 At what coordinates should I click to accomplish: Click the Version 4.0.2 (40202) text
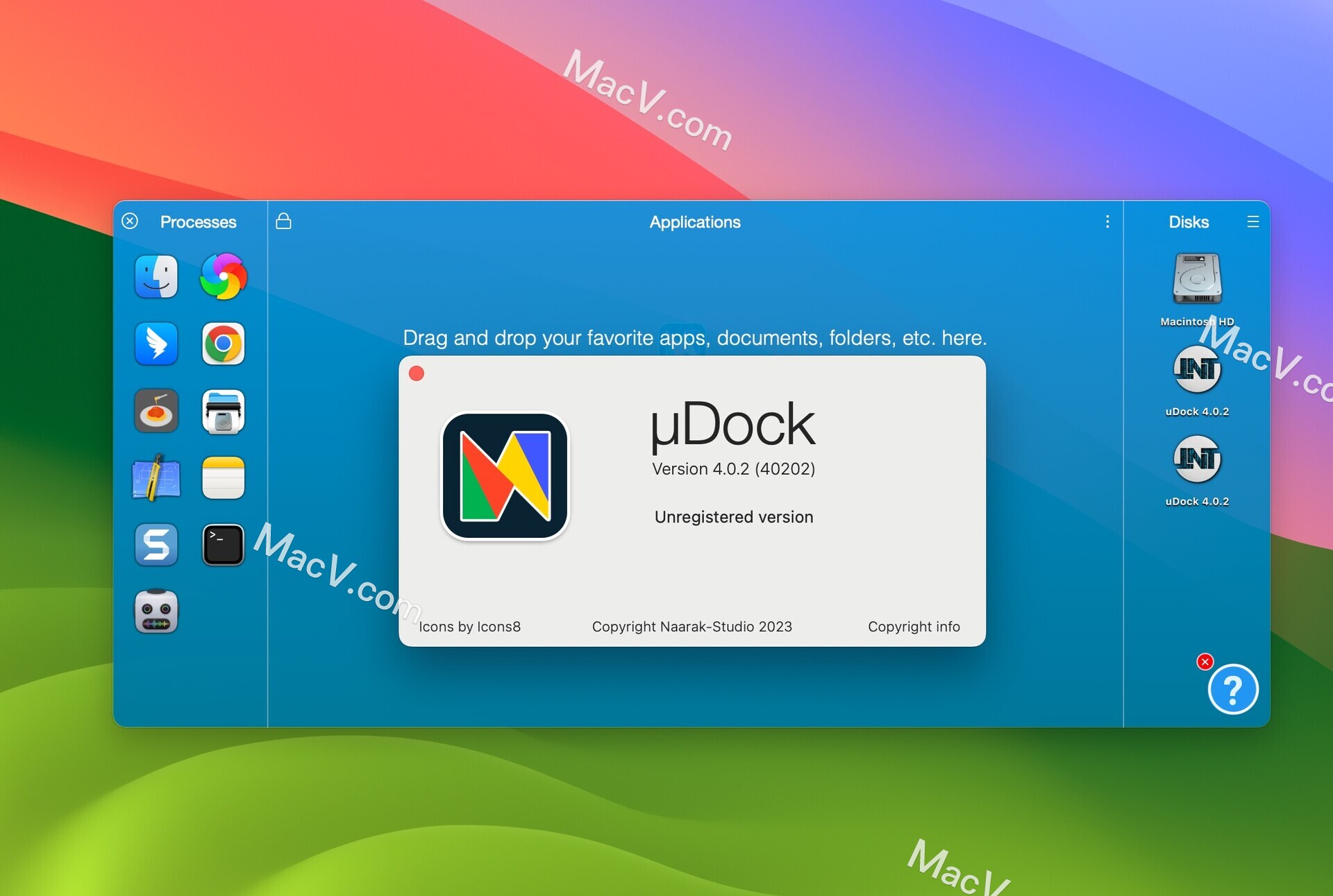pyautogui.click(x=733, y=469)
